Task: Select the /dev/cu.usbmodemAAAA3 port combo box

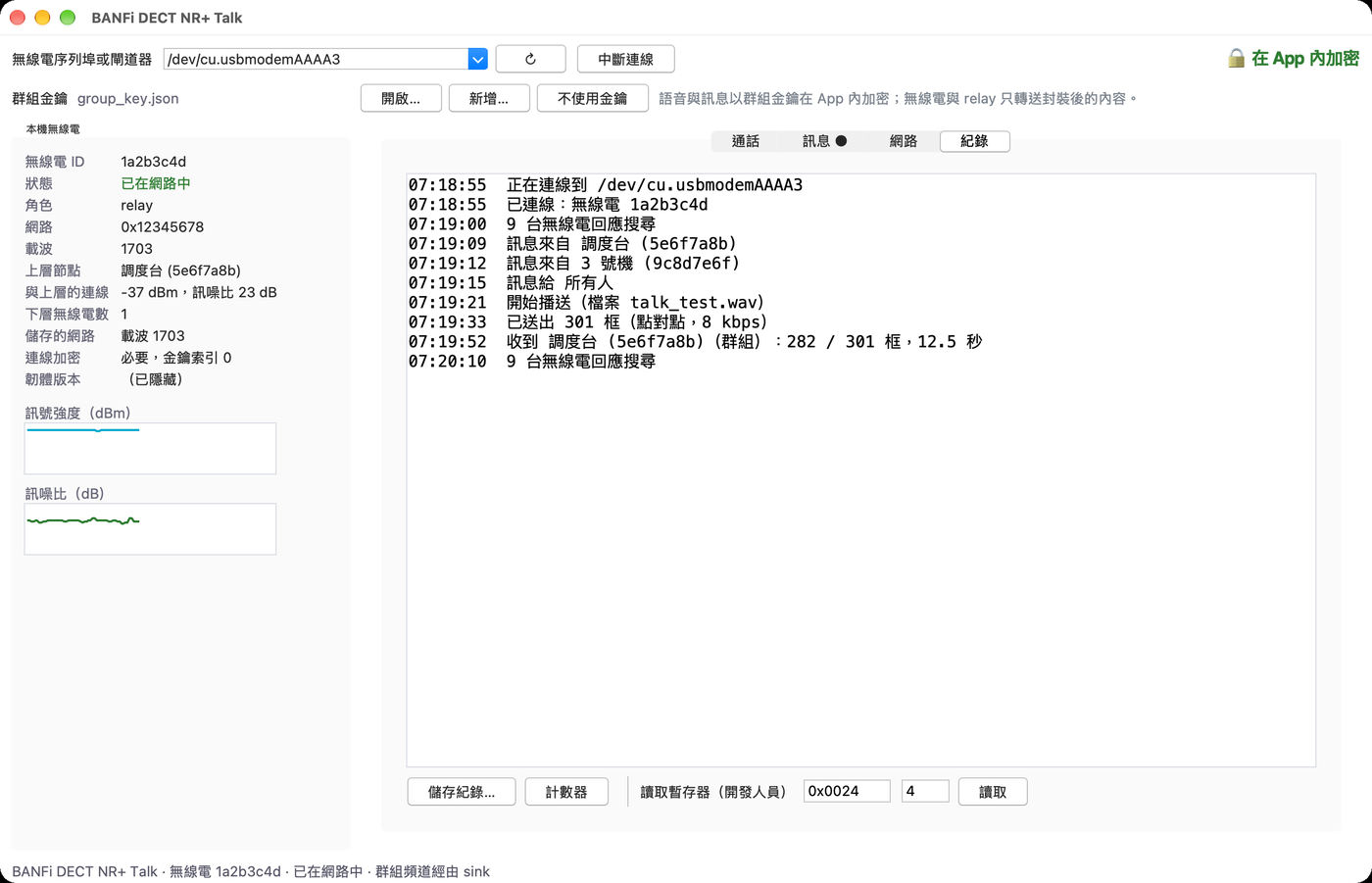Action: click(x=325, y=59)
